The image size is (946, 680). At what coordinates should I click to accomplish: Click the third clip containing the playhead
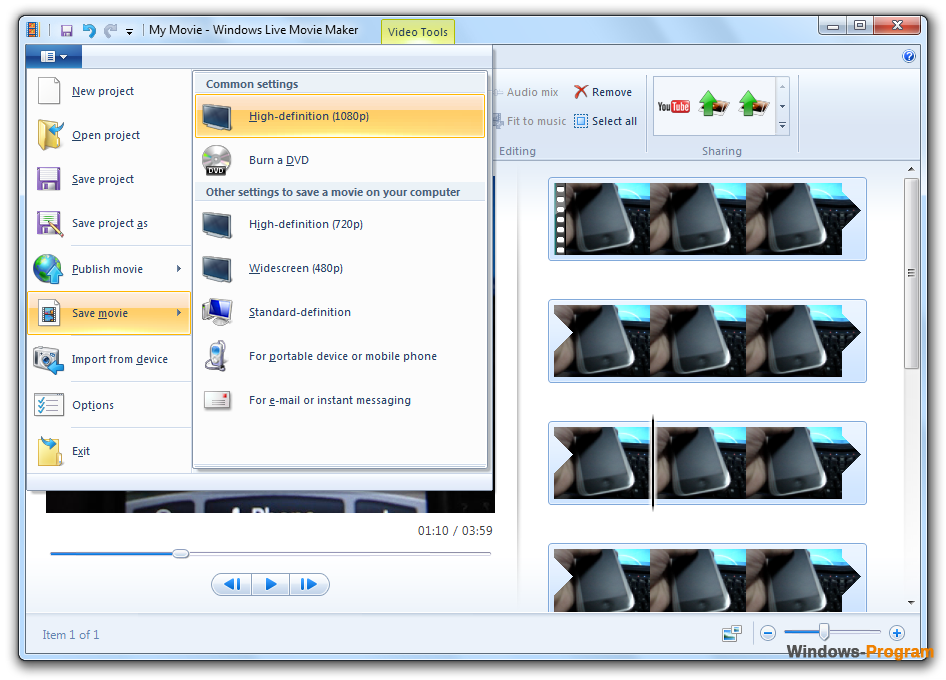707,463
